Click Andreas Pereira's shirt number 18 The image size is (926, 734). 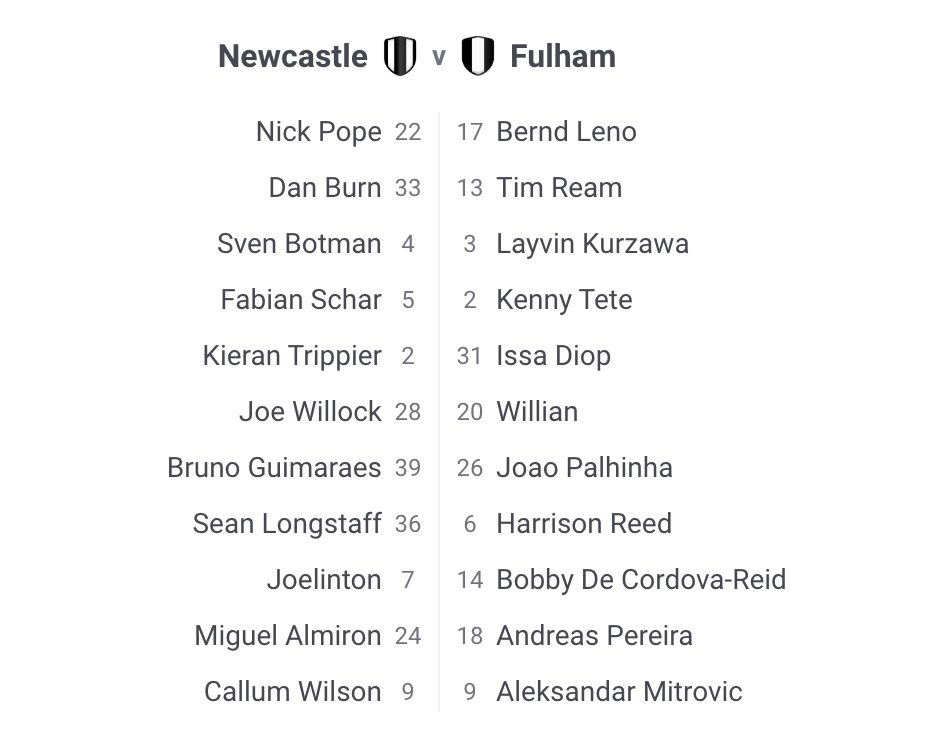coord(470,636)
